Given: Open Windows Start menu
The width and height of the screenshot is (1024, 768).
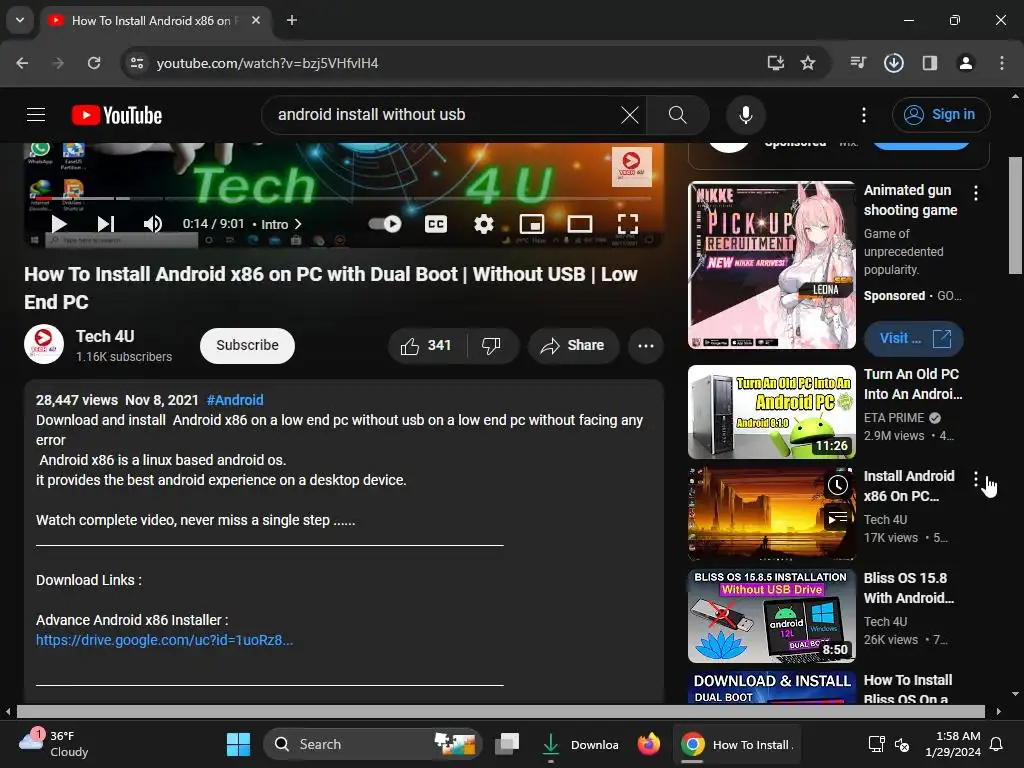Looking at the screenshot, I should click(238, 744).
